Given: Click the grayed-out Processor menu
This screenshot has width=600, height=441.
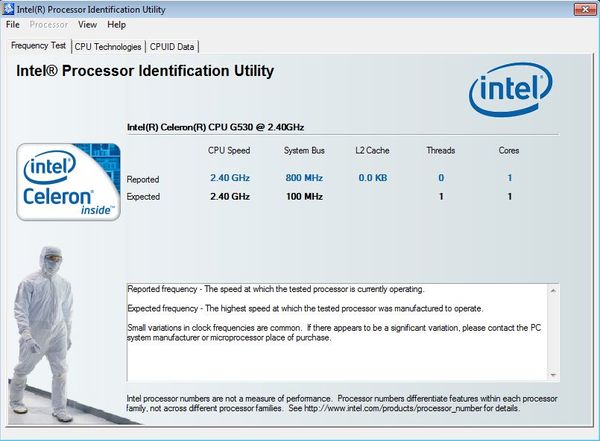Looking at the screenshot, I should tap(49, 24).
